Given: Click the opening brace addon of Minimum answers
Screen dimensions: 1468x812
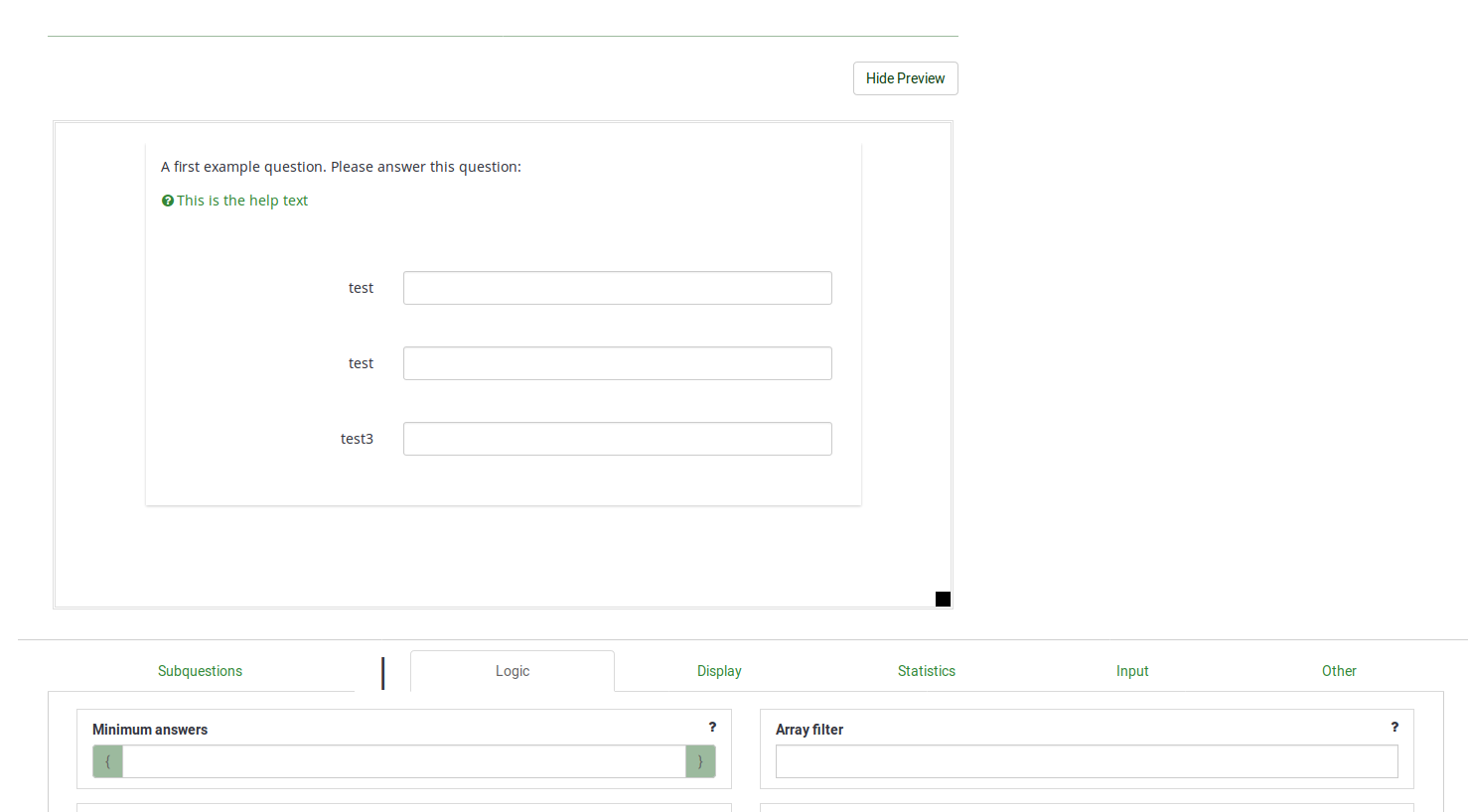Looking at the screenshot, I should [108, 761].
